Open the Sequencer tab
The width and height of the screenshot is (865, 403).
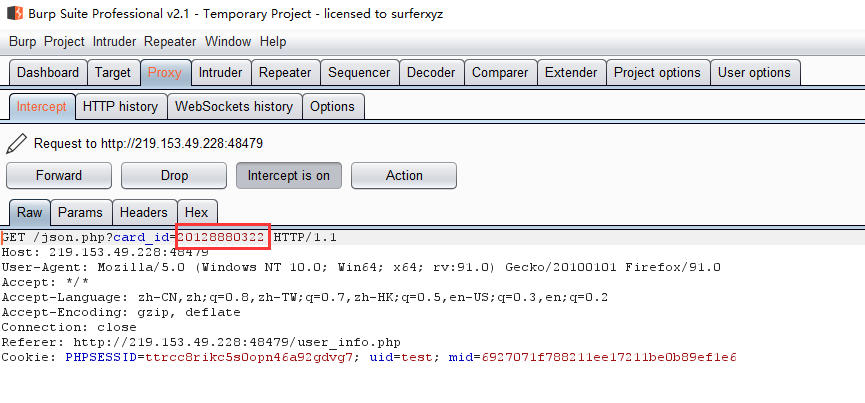tap(359, 73)
